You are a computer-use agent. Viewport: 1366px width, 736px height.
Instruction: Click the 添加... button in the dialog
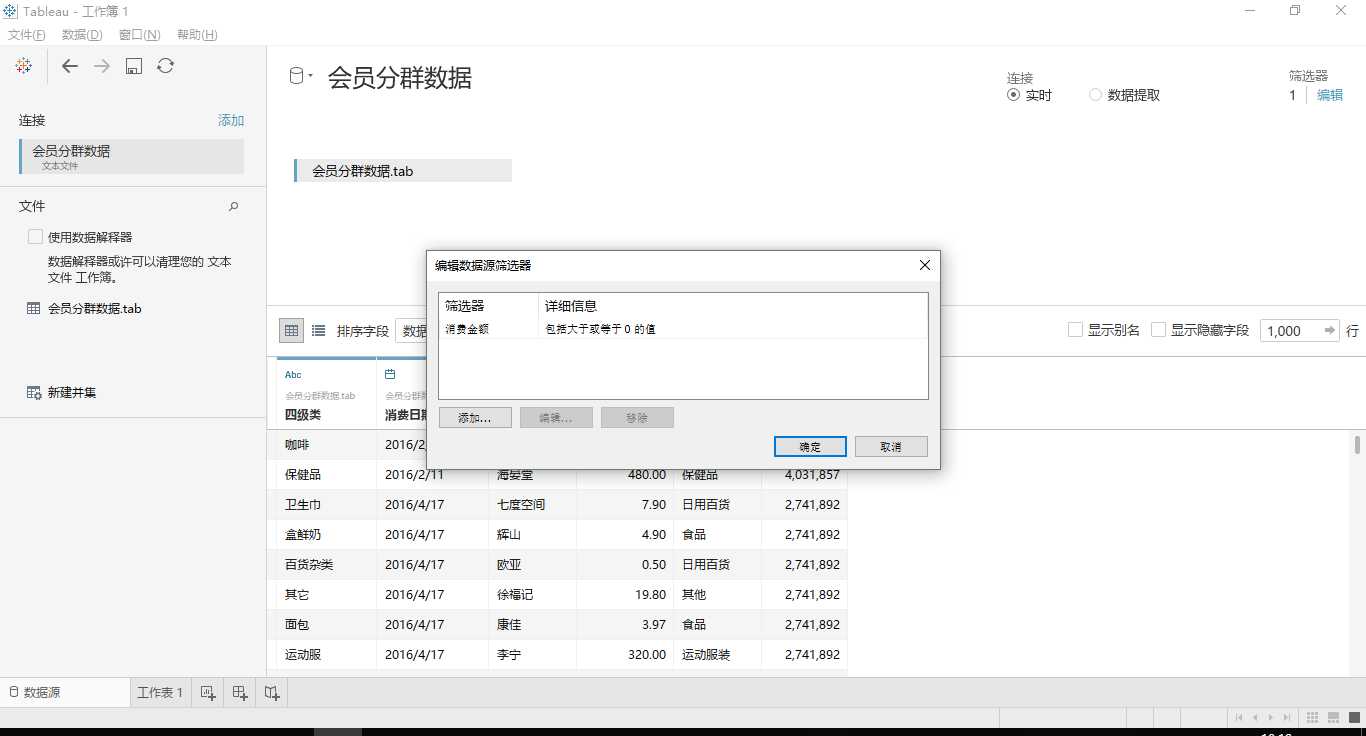coord(475,418)
